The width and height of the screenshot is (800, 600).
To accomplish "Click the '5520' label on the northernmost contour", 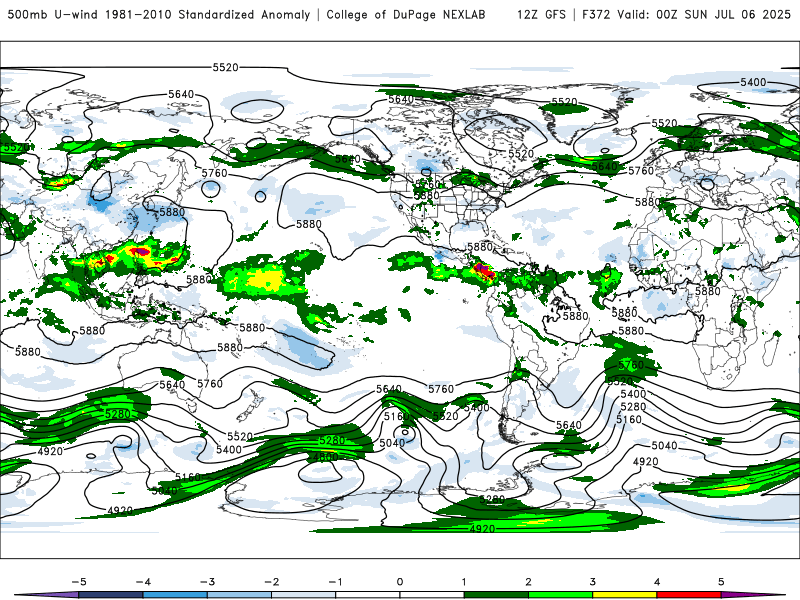I will [226, 67].
